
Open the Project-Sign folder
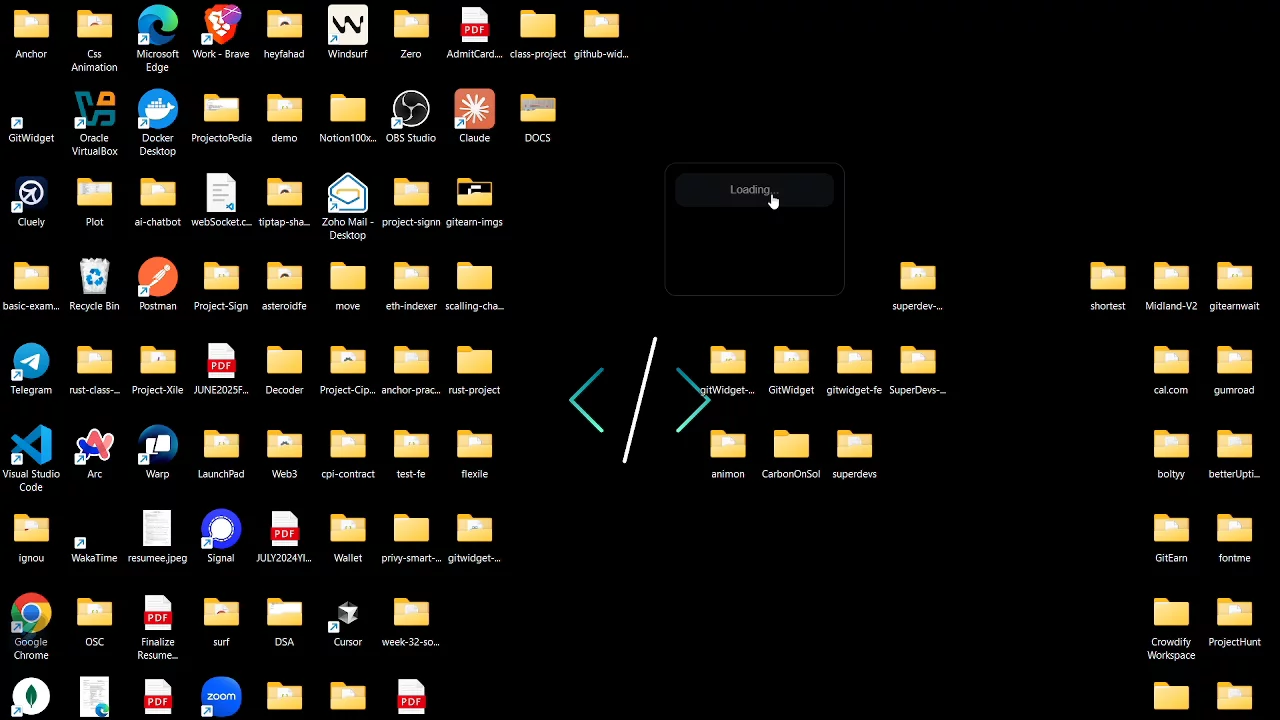click(x=221, y=278)
